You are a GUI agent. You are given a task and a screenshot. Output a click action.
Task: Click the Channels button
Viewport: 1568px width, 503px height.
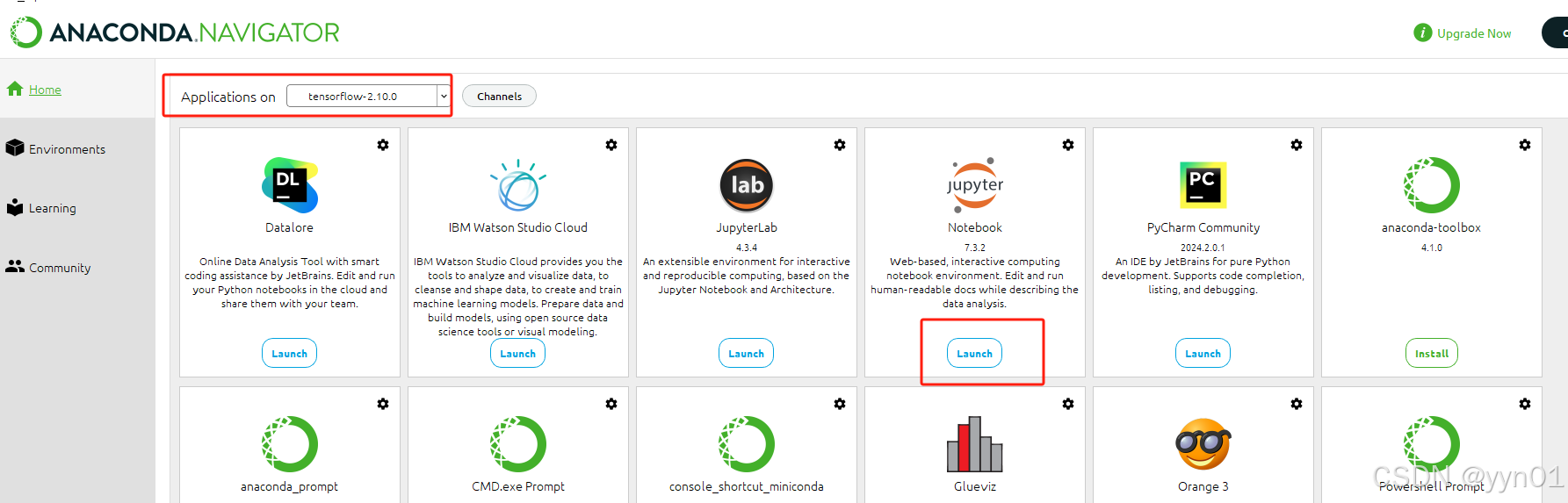tap(499, 96)
